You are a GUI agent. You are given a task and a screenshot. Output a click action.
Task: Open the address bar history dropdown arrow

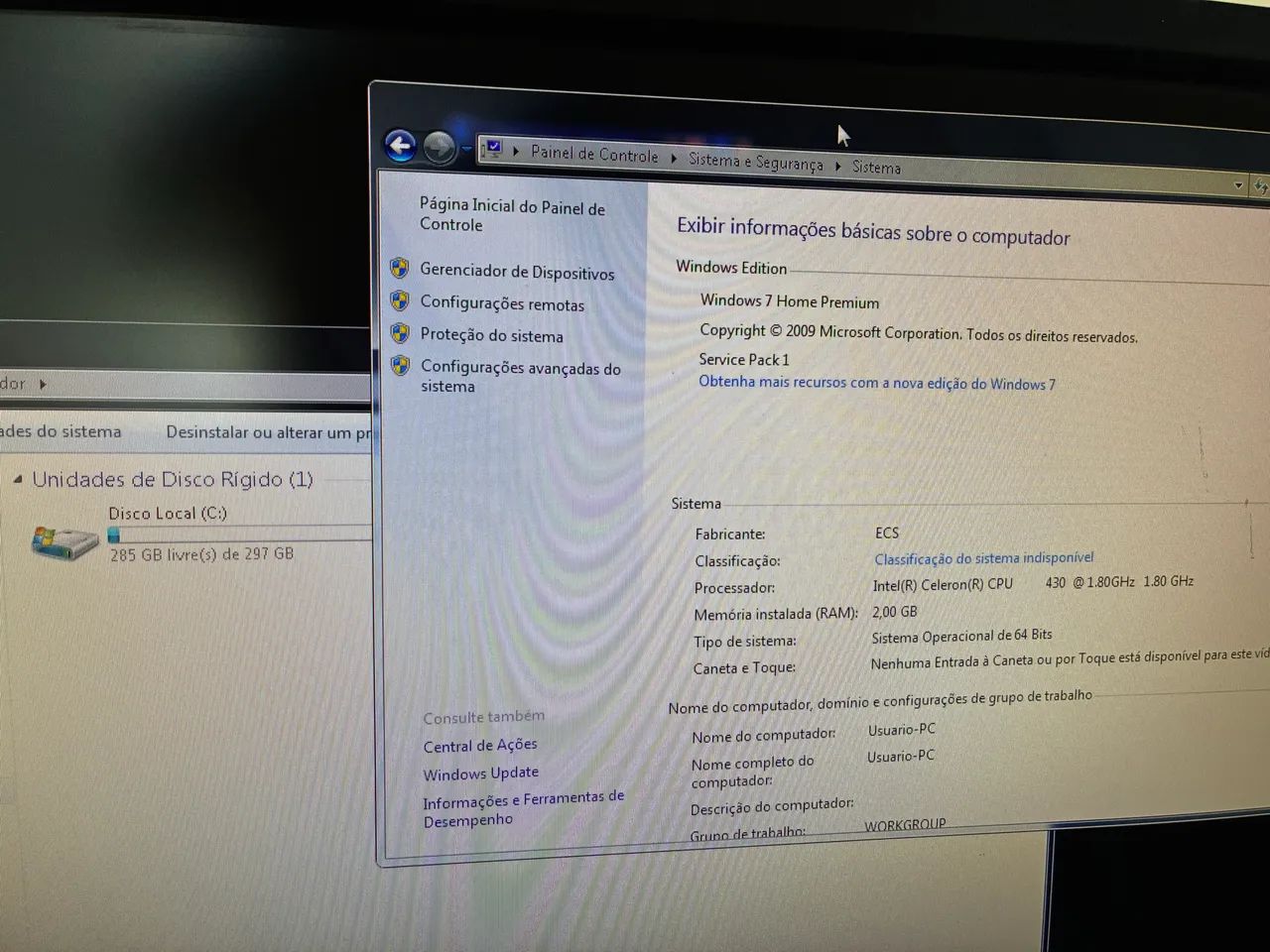(x=1238, y=185)
